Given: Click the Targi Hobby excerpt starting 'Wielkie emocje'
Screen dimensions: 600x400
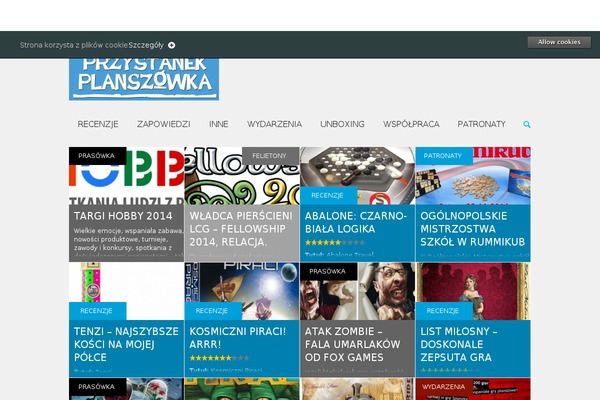Looking at the screenshot, I should [x=129, y=243].
